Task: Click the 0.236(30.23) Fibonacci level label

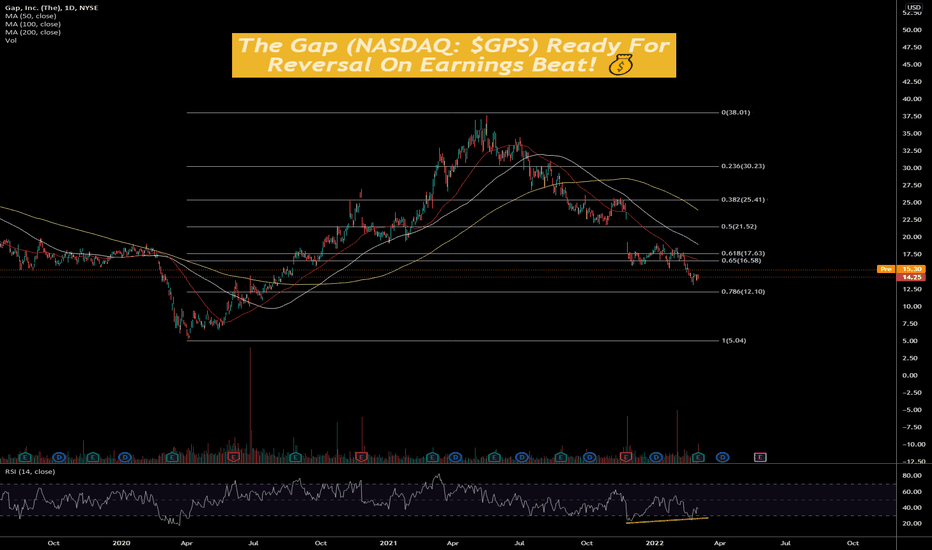Action: coord(743,166)
